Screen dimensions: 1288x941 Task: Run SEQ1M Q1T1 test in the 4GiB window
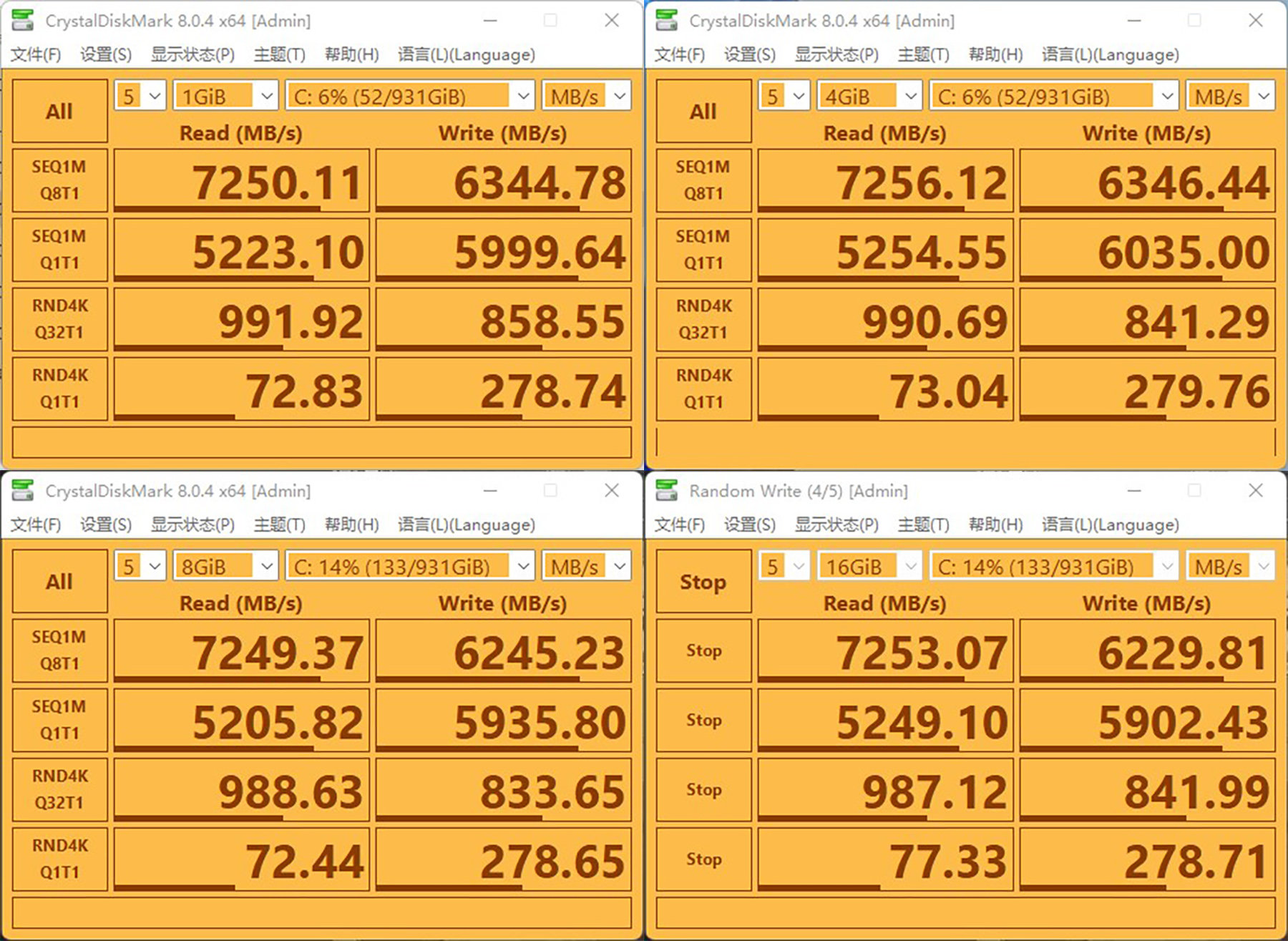pyautogui.click(x=703, y=250)
